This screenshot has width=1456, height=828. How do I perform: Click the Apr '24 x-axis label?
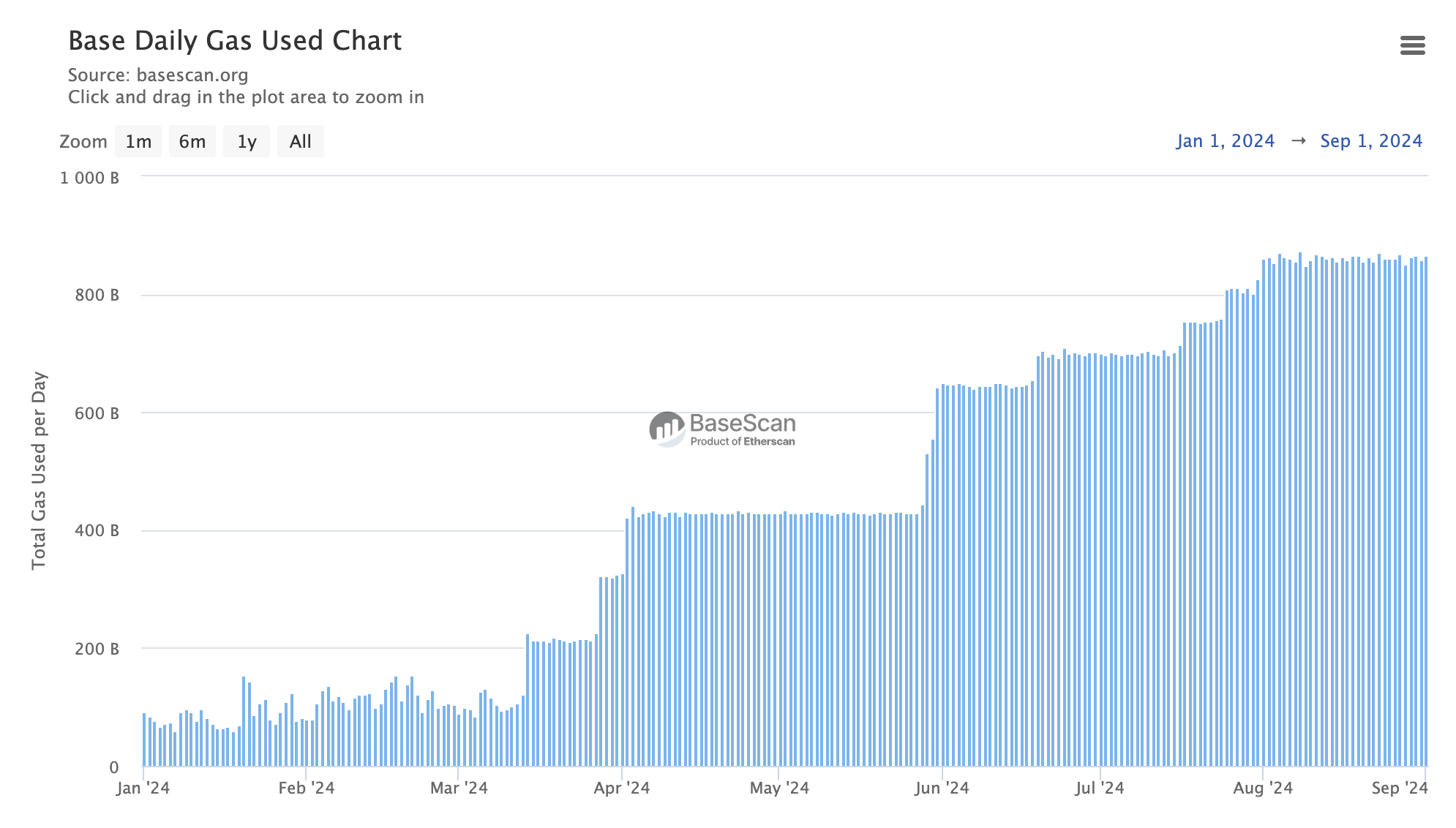click(x=622, y=788)
